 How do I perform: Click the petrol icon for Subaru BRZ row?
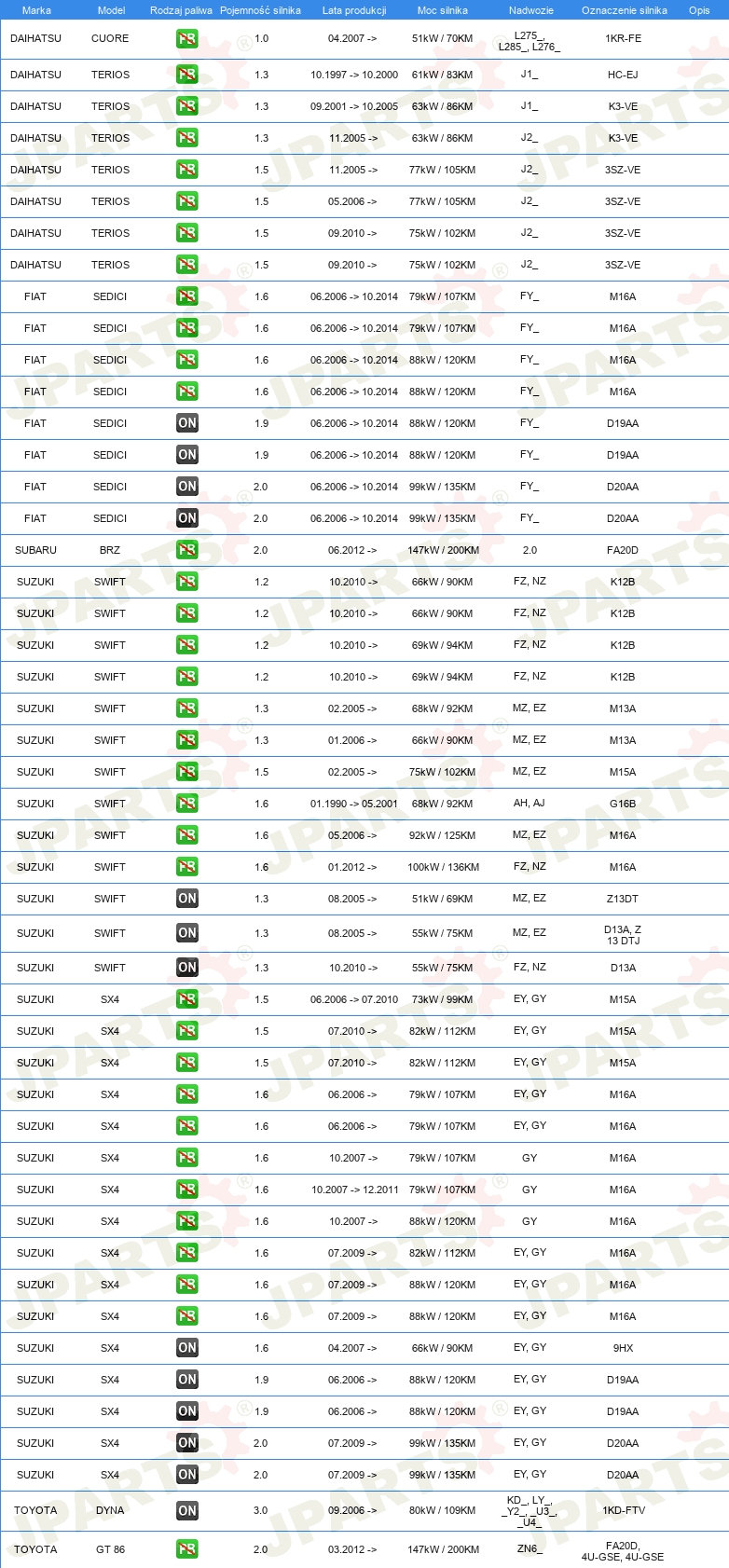pyautogui.click(x=186, y=550)
